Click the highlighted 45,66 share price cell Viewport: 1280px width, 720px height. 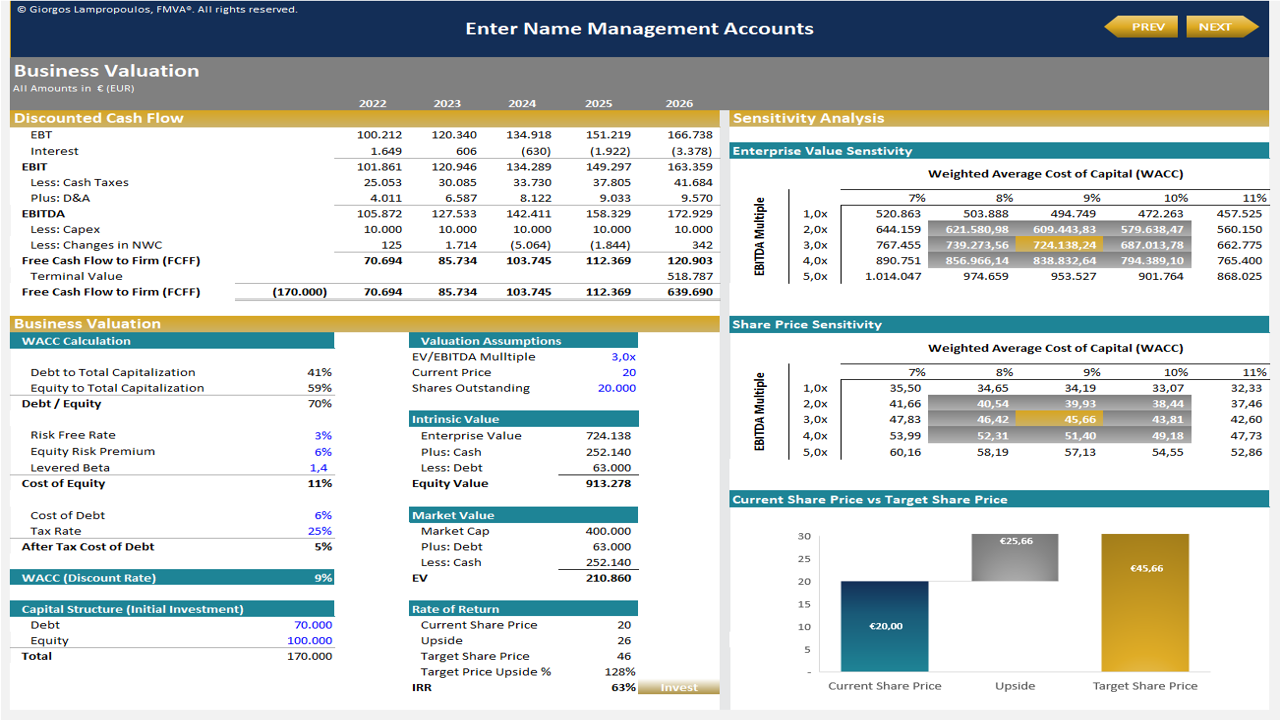point(1059,420)
